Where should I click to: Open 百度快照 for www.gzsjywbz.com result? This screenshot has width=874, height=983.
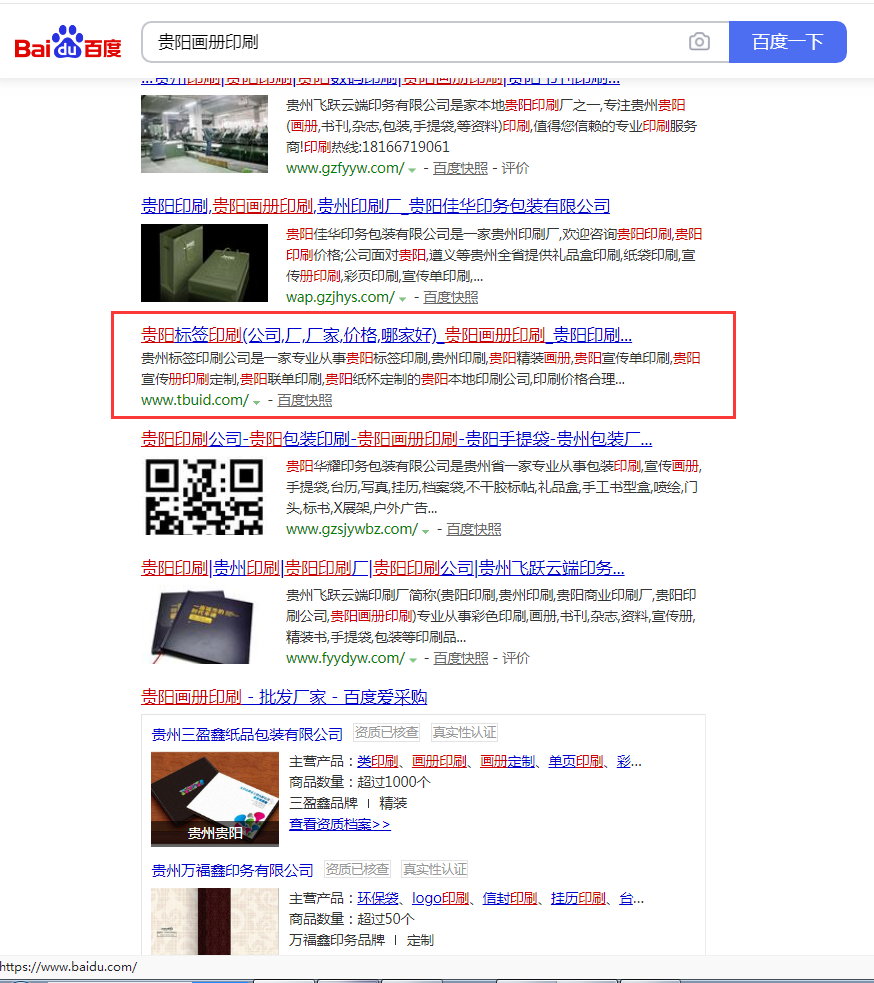pos(474,529)
